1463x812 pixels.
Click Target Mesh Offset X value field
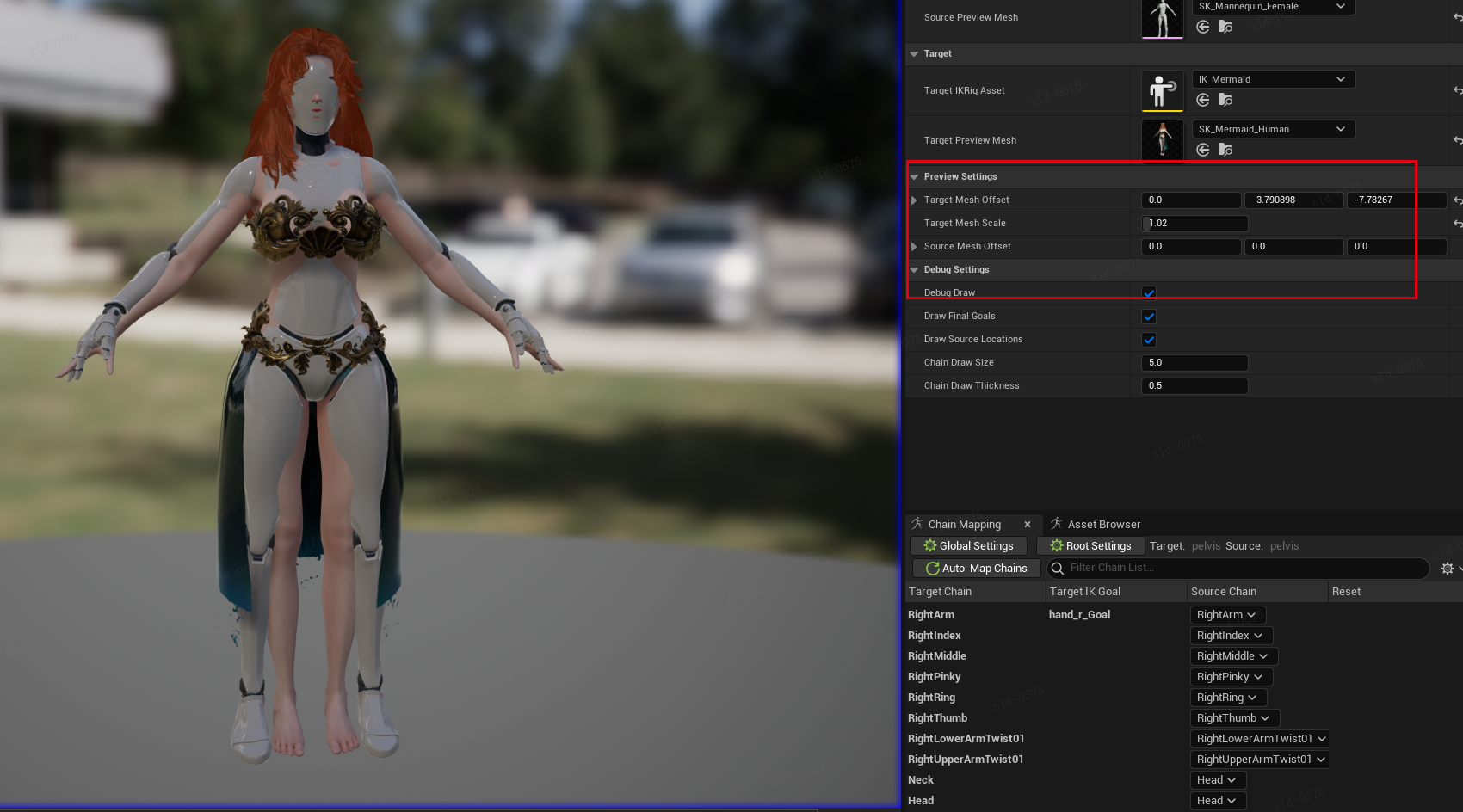pos(1191,200)
